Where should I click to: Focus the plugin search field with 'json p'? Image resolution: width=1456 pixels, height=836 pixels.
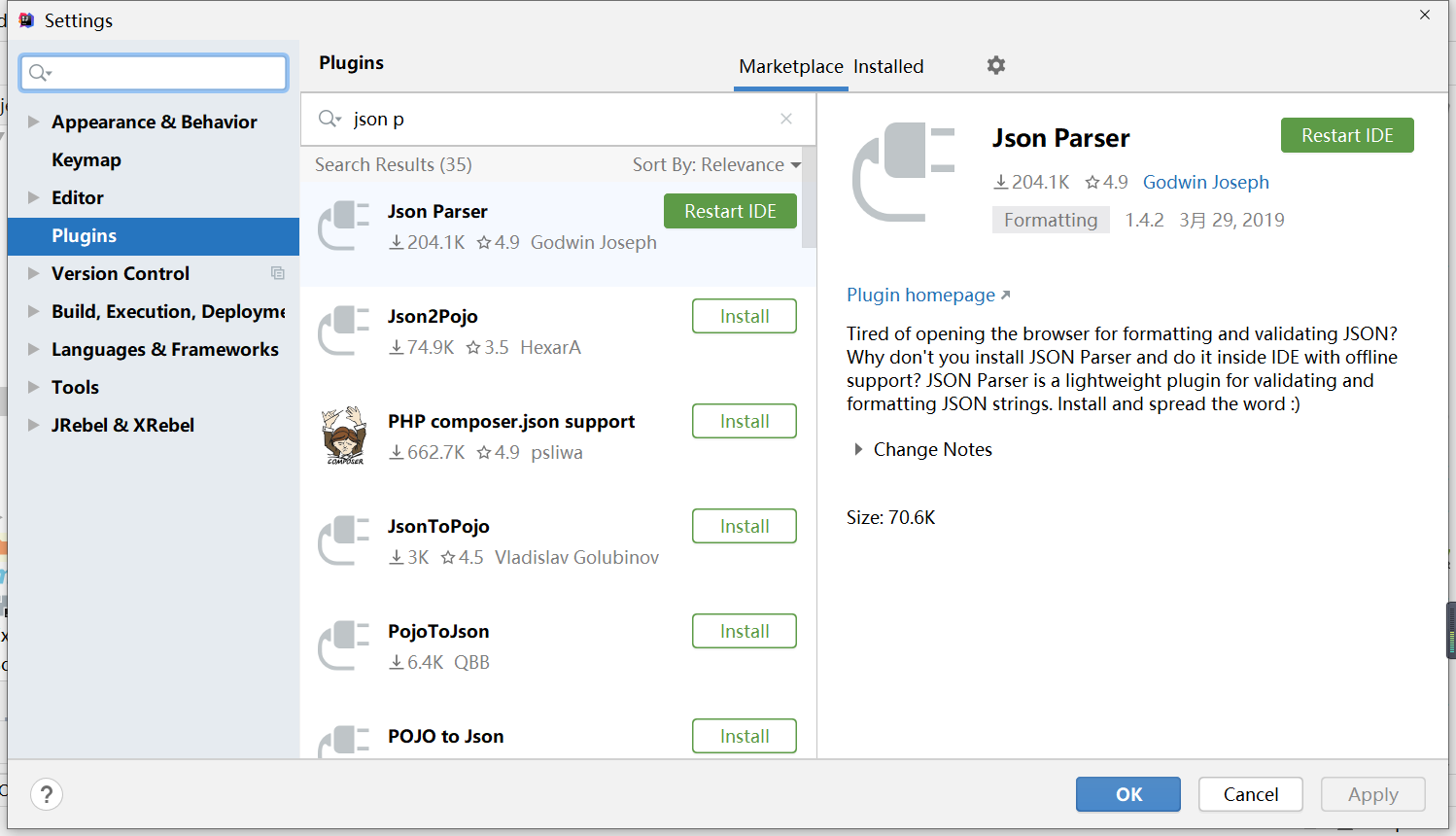pyautogui.click(x=558, y=119)
